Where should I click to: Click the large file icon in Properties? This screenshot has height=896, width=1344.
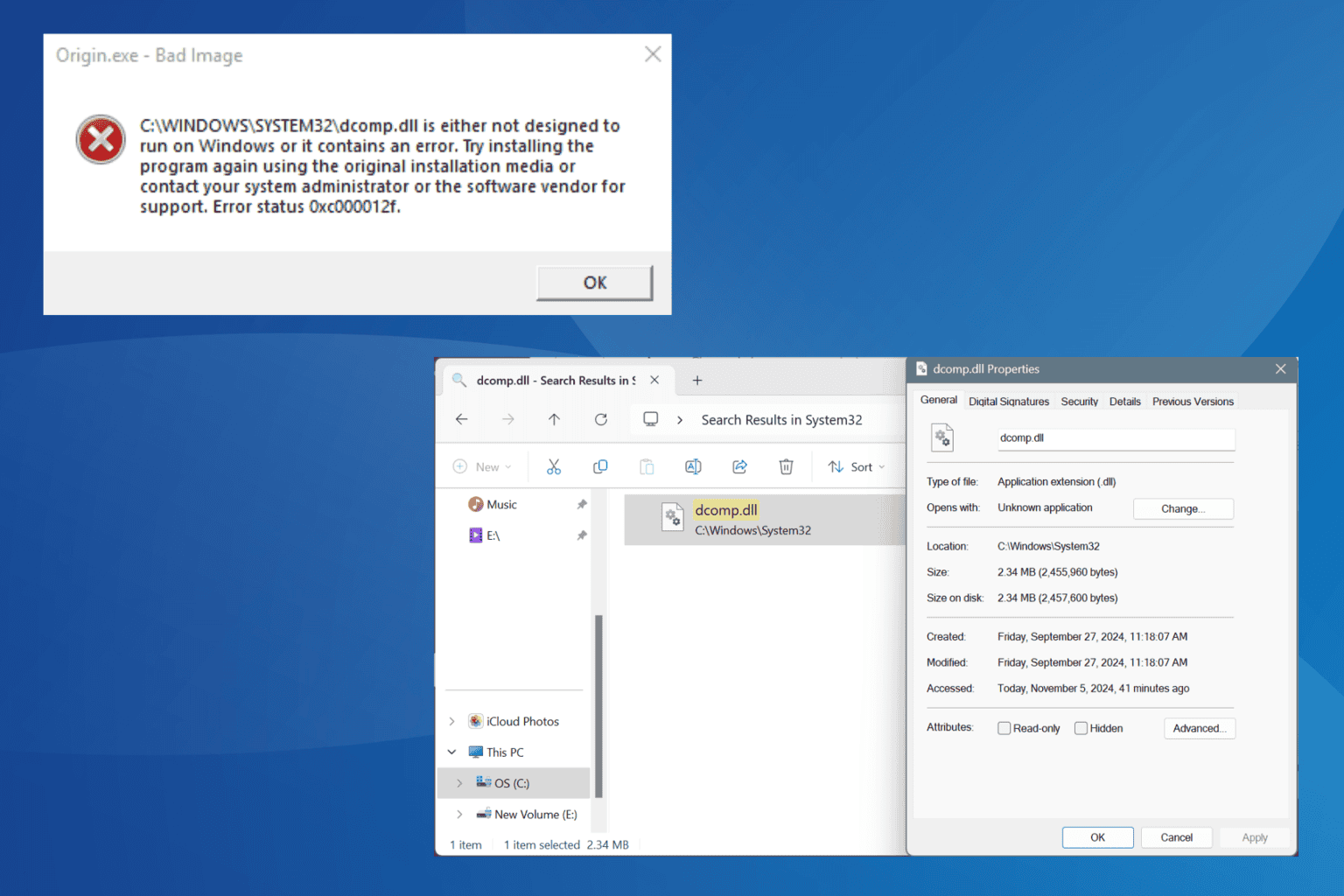tap(942, 437)
